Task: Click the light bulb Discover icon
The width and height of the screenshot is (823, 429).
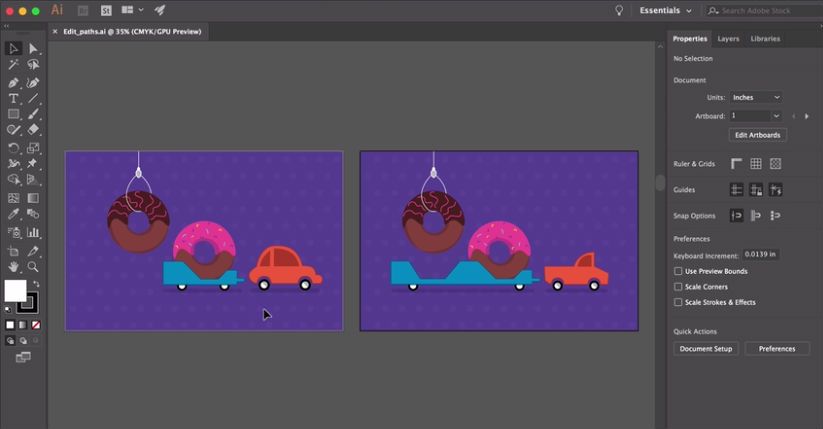Action: click(619, 11)
